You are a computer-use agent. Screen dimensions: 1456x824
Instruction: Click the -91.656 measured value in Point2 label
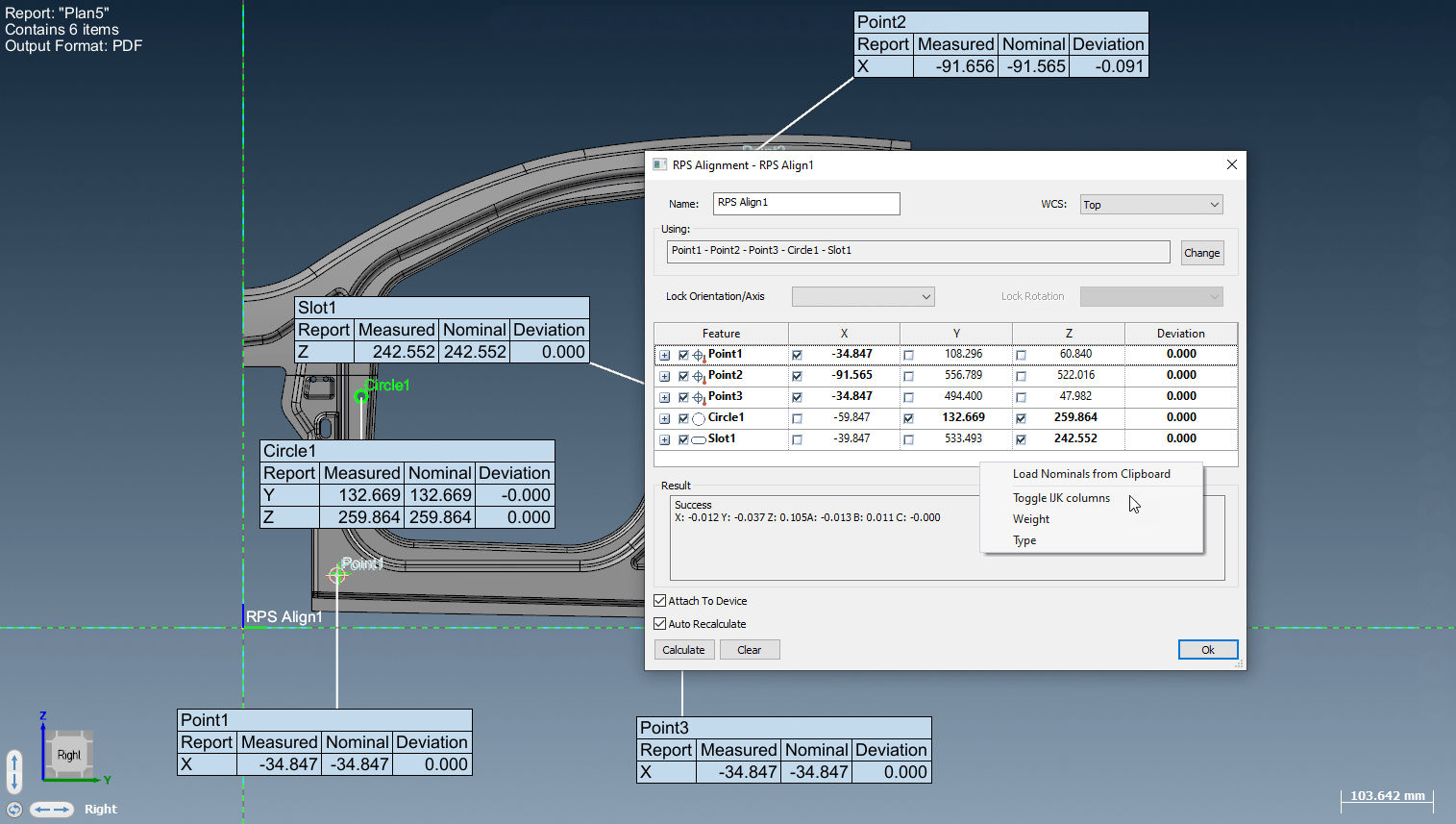[964, 66]
